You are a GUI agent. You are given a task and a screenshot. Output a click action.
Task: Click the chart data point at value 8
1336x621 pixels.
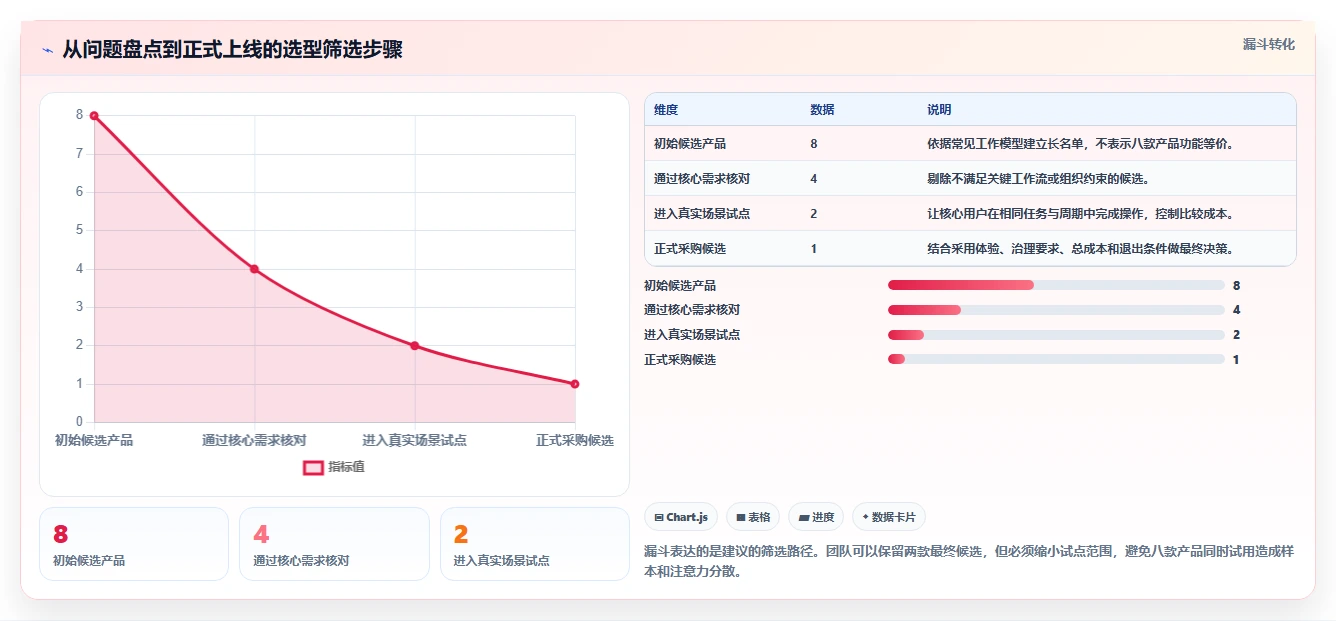pyautogui.click(x=94, y=116)
